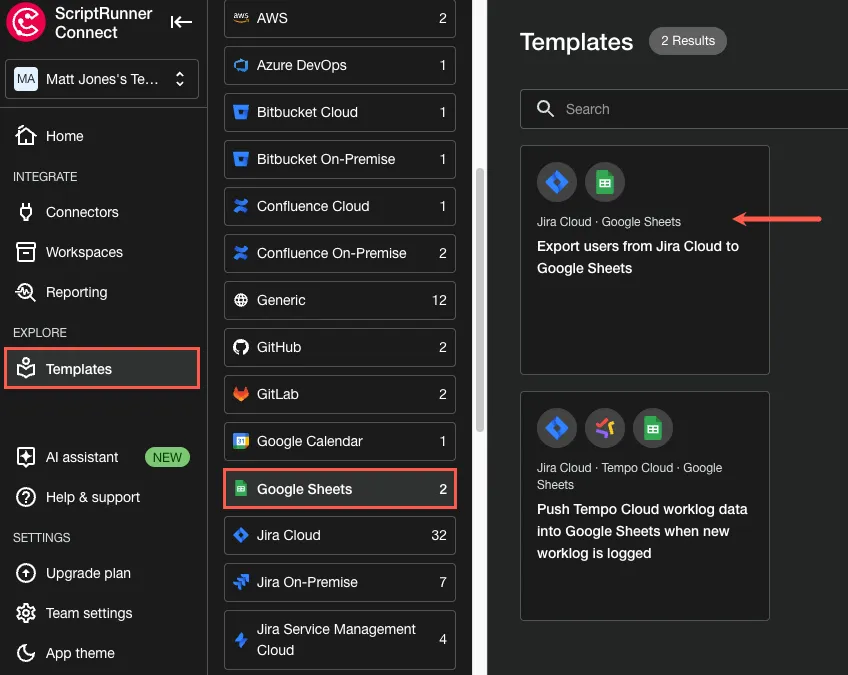Click the AWS logo icon

click(241, 18)
